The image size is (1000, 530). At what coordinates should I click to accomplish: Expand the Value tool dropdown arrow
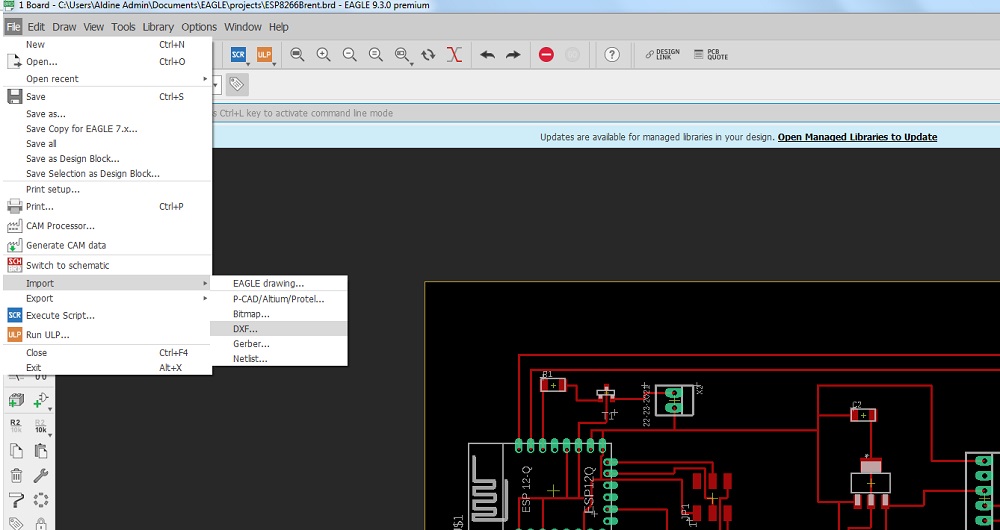pyautogui.click(x=50, y=435)
